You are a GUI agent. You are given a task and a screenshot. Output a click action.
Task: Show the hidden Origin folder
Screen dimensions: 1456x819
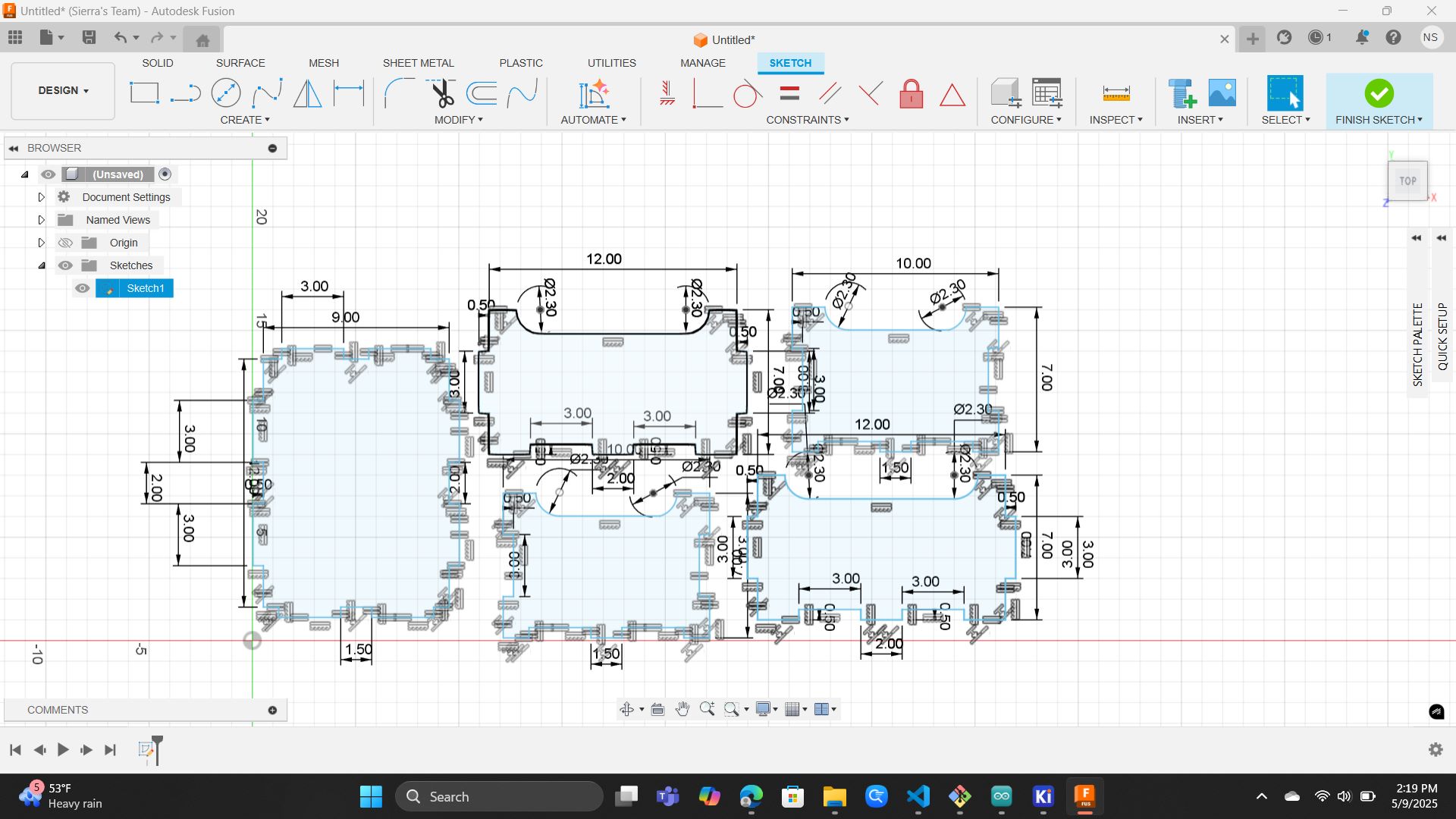[65, 243]
